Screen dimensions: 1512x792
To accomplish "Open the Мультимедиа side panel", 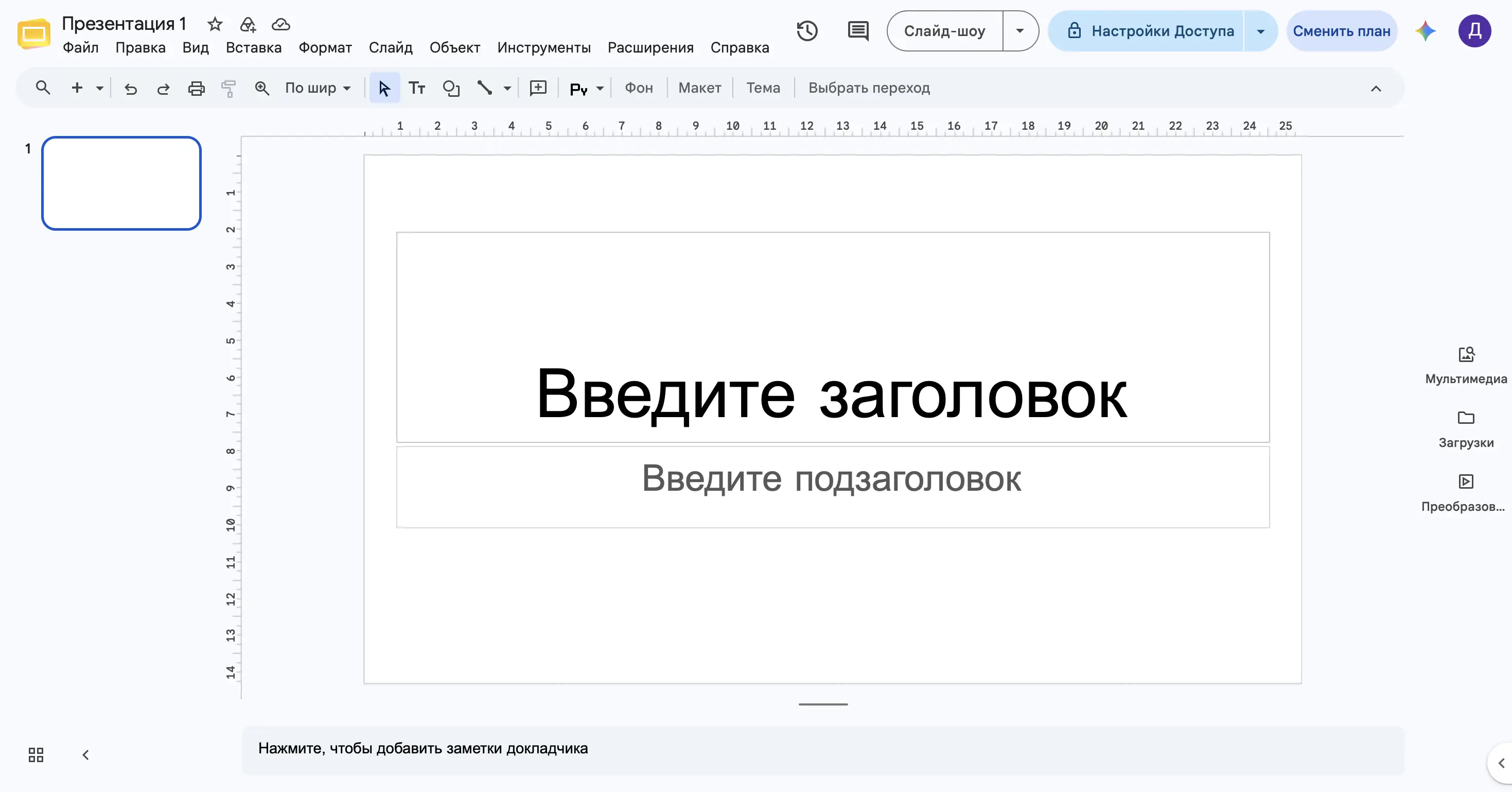I will point(1466,366).
